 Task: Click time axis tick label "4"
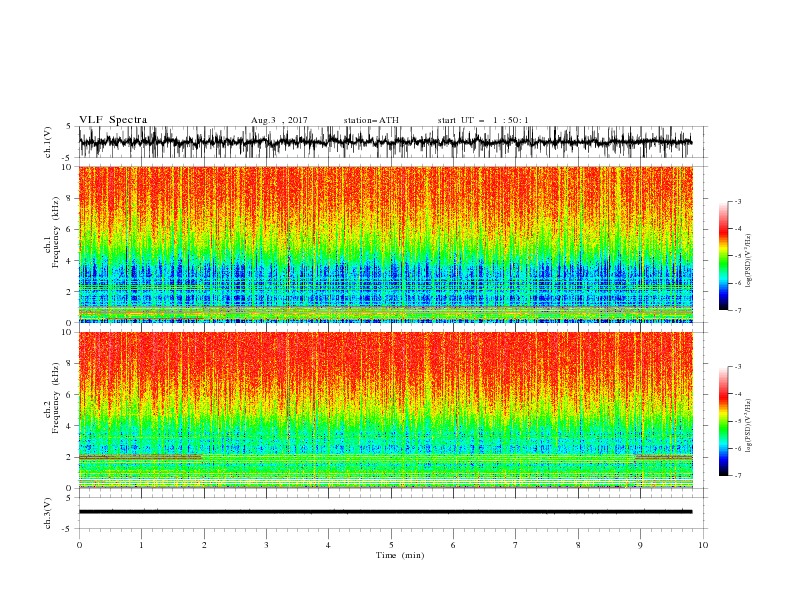coord(328,545)
